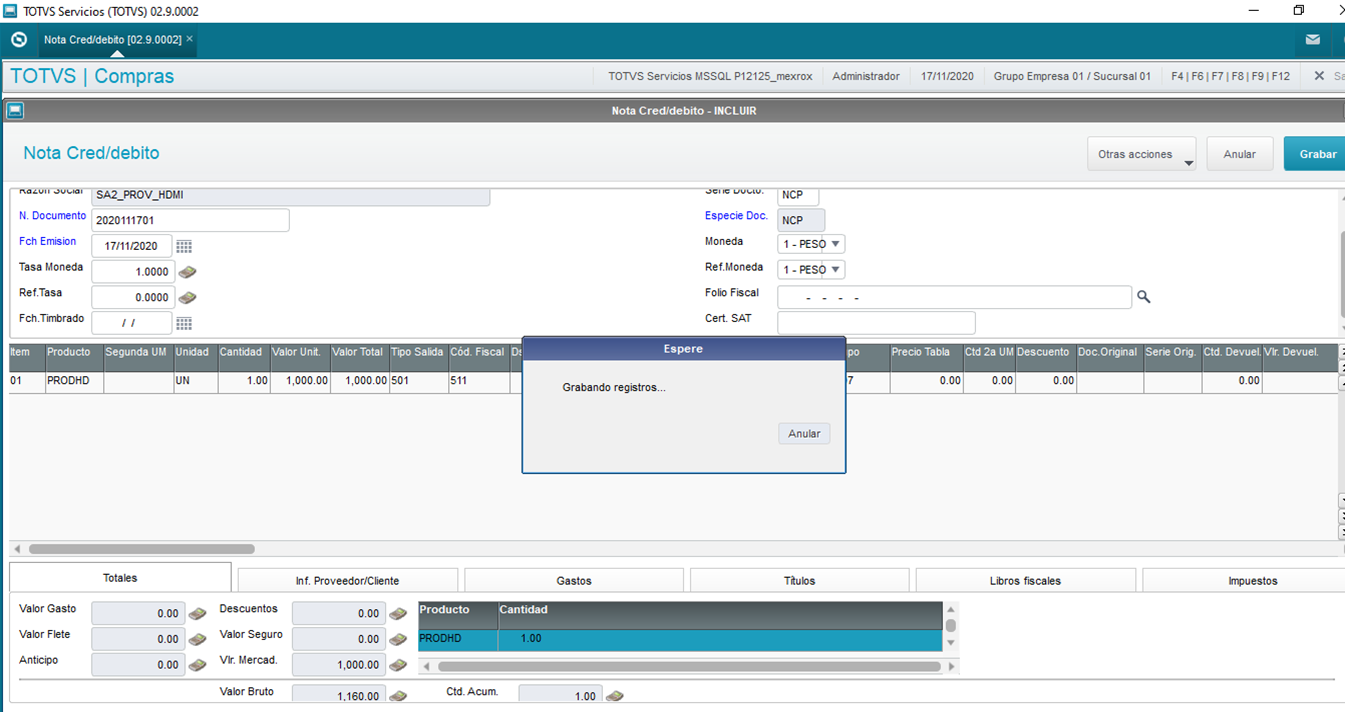Click the 17/11/2020 date in header bar
This screenshot has height=712, width=1345.
coord(947,76)
